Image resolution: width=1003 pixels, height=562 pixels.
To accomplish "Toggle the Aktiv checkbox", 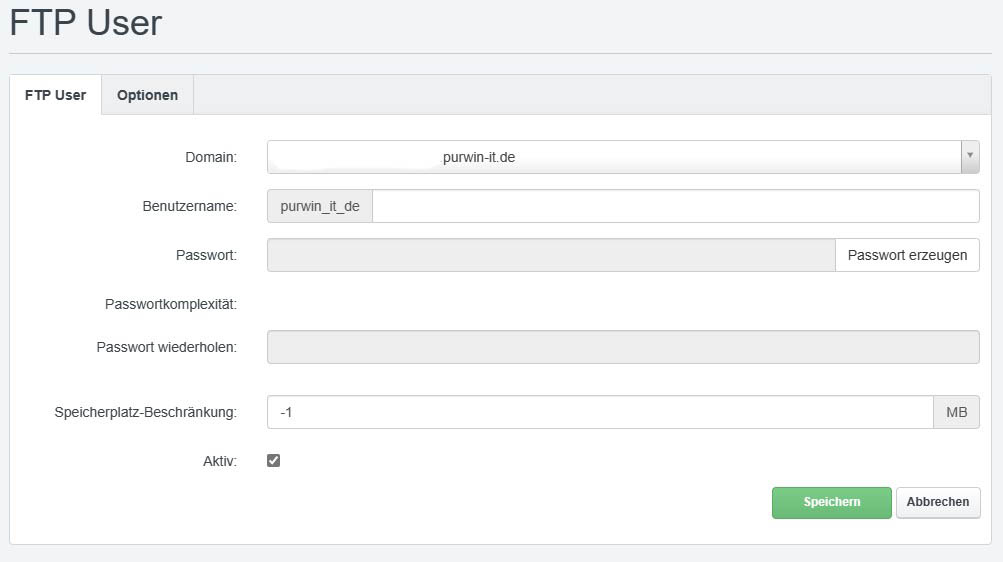I will [x=273, y=460].
